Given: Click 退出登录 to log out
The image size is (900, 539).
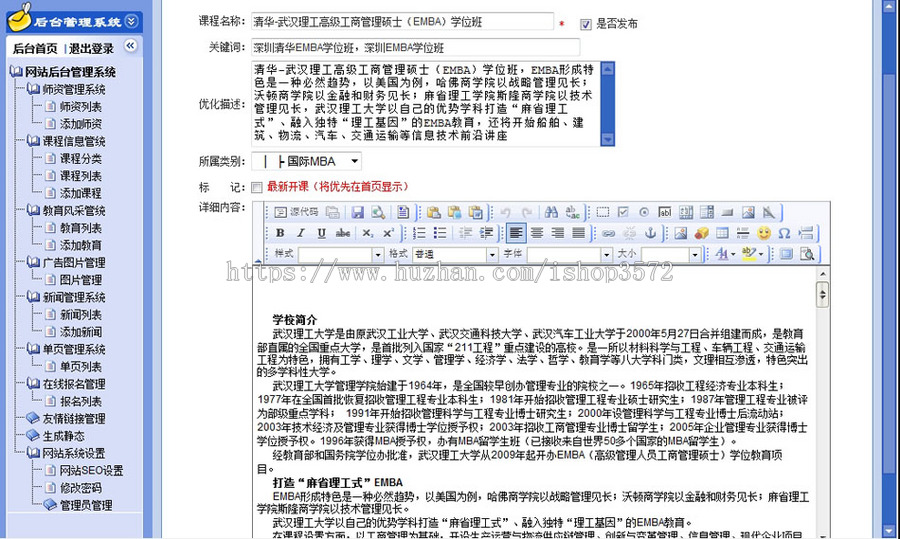Looking at the screenshot, I should pos(91,49).
